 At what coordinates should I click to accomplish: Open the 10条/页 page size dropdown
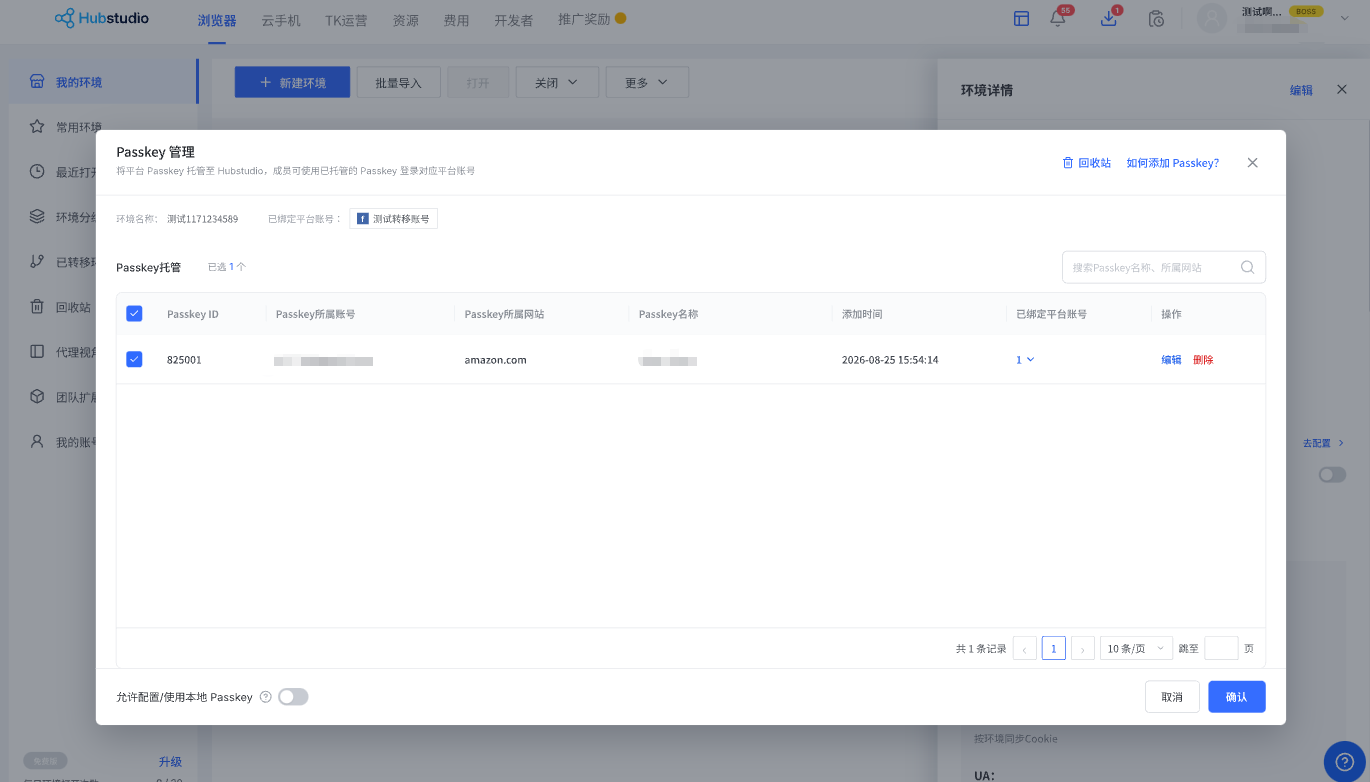1136,648
